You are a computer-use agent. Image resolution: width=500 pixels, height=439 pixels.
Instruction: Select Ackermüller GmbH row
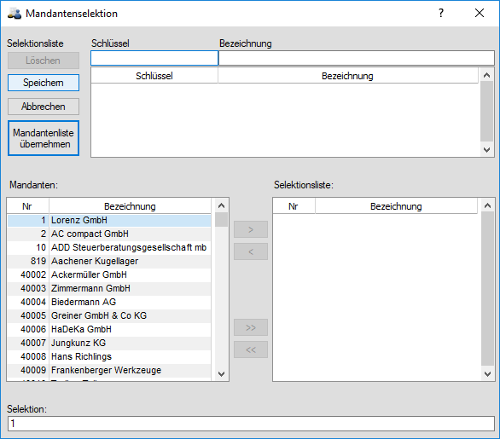(109, 275)
